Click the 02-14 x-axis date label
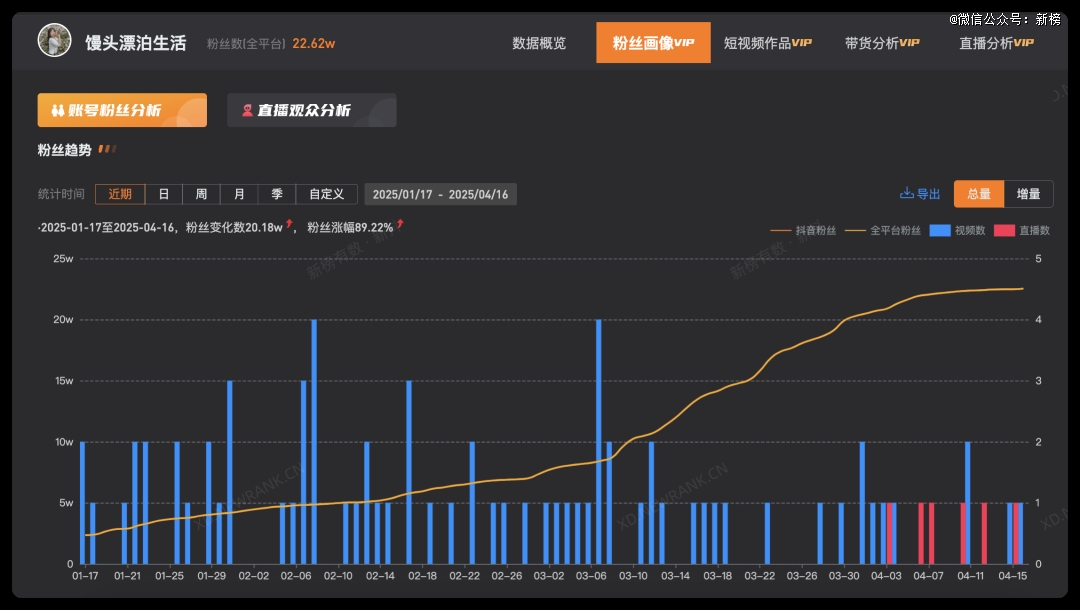The height and width of the screenshot is (610, 1080). click(380, 576)
